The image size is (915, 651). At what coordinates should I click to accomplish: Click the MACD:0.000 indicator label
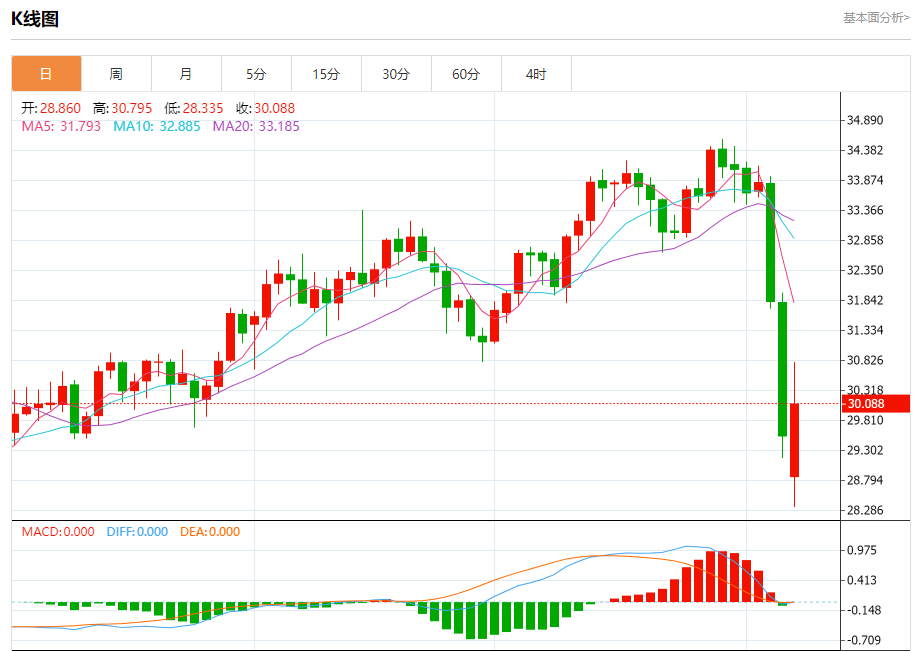point(58,531)
